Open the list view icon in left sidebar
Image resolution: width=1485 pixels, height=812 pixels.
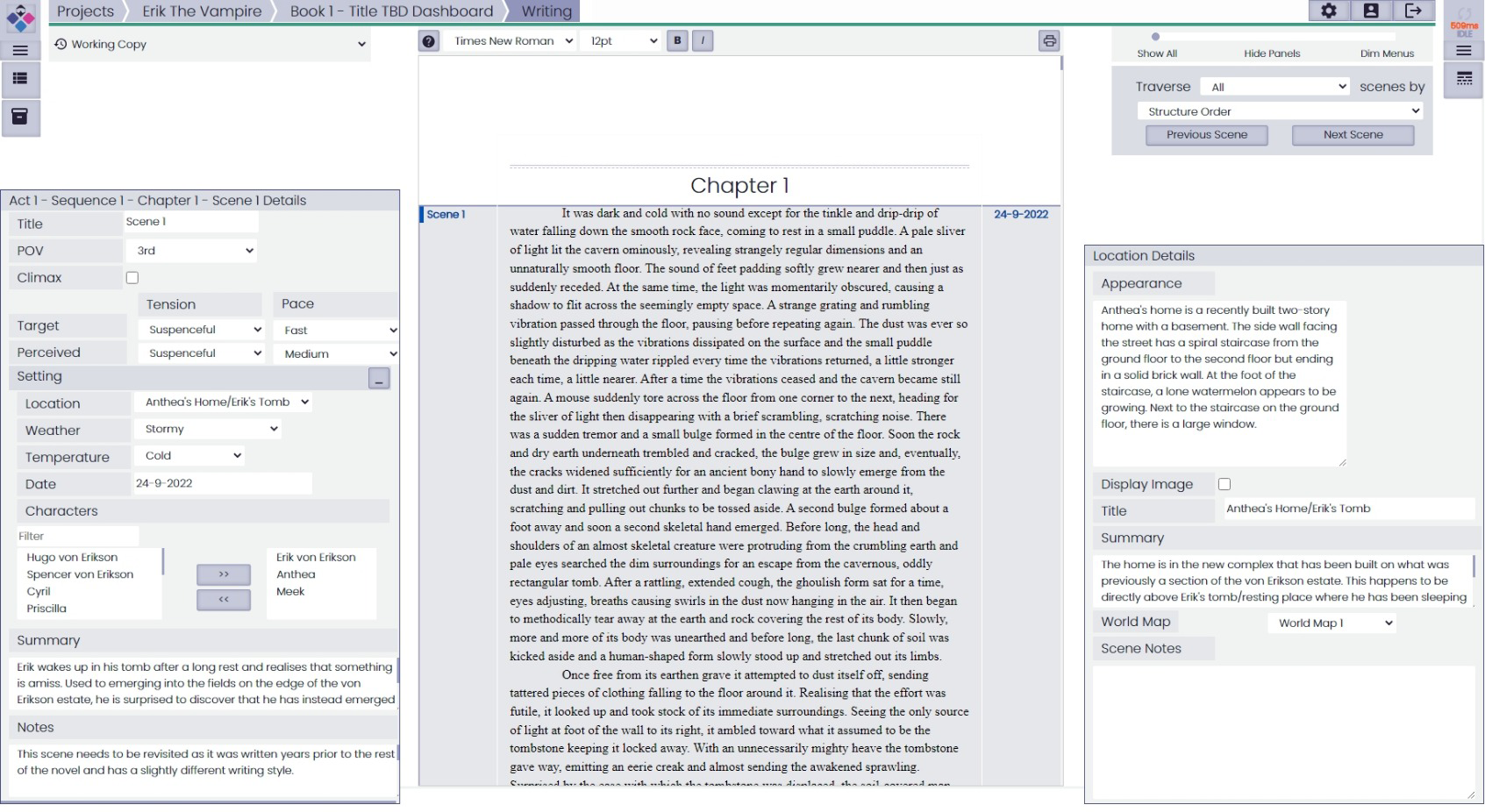[x=20, y=79]
